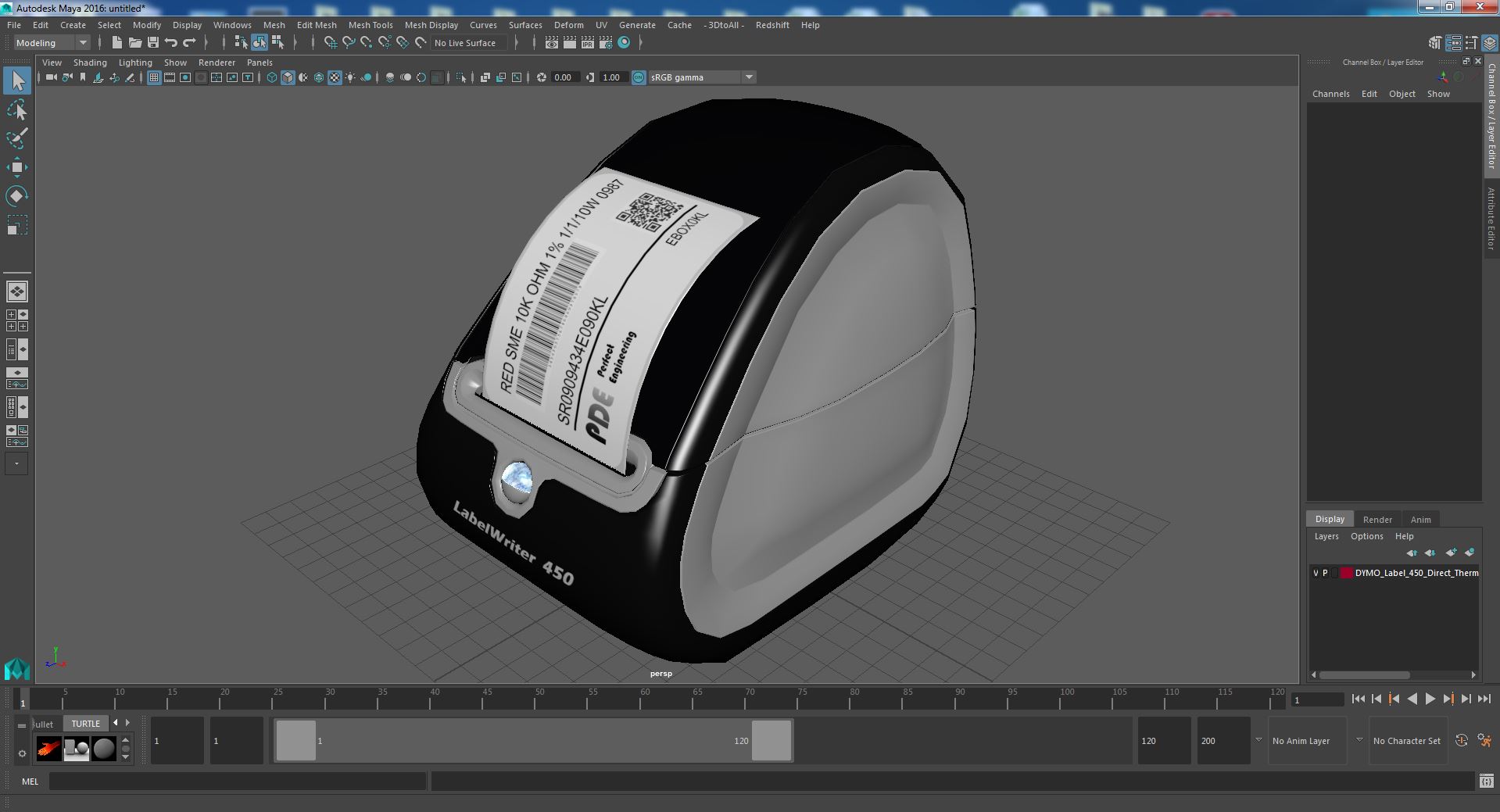1500x812 pixels.
Task: Activate the Lasso Select tool
Action: pos(17,109)
